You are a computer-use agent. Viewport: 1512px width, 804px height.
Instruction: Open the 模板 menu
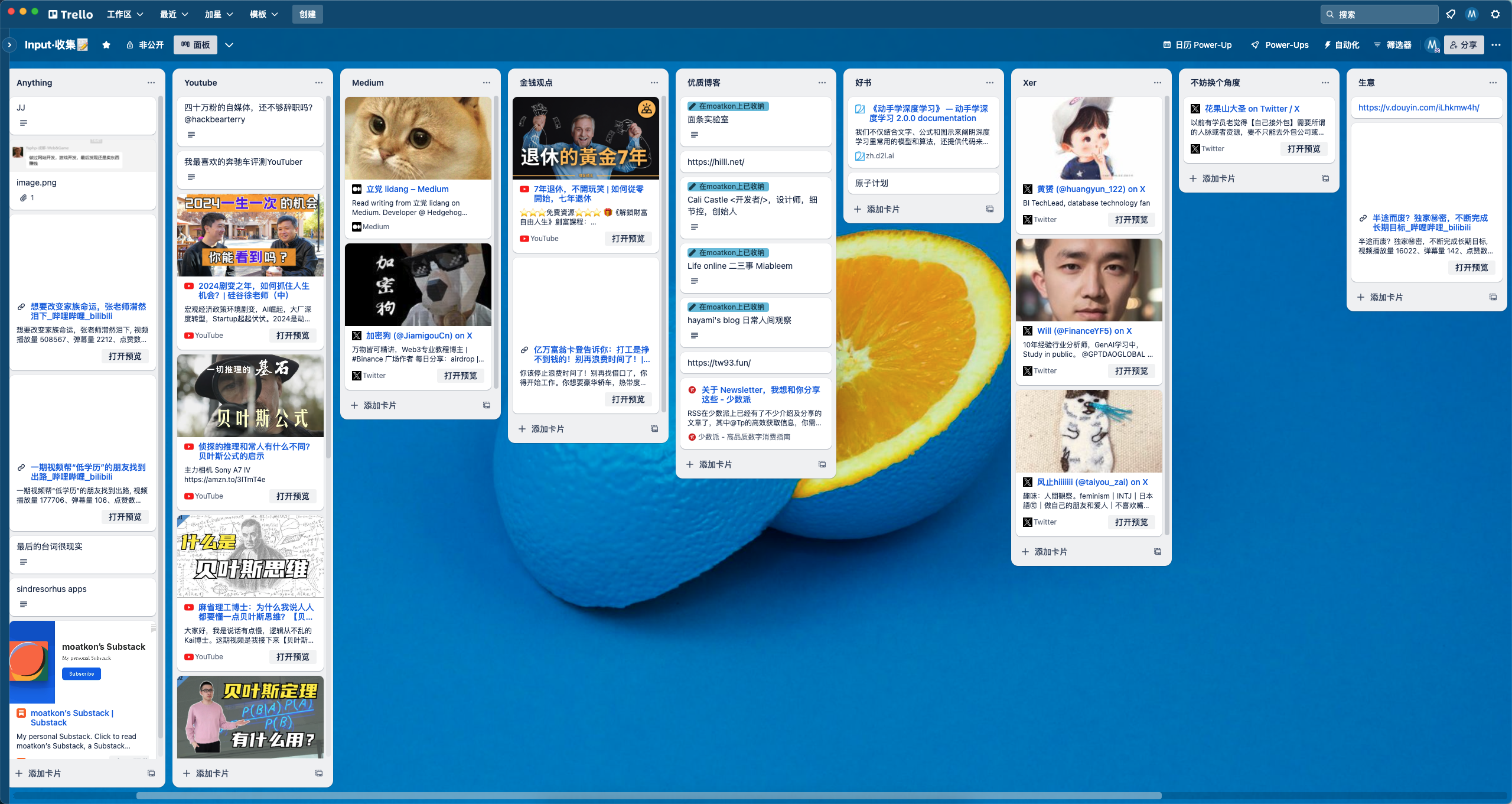tap(263, 14)
